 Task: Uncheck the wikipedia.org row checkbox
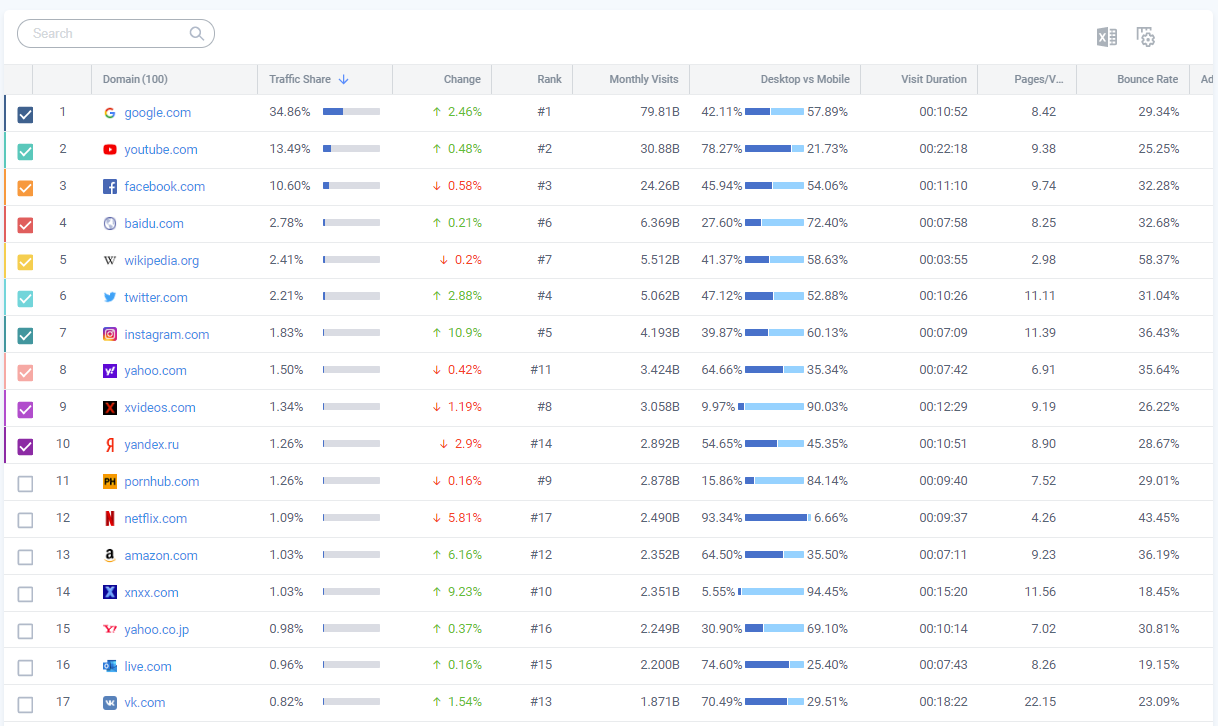coord(25,262)
